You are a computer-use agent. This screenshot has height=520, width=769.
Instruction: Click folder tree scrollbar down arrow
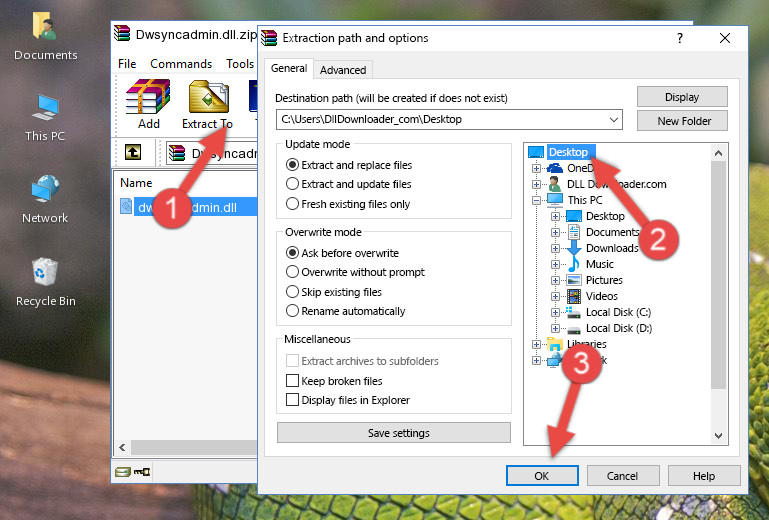pyautogui.click(x=718, y=435)
